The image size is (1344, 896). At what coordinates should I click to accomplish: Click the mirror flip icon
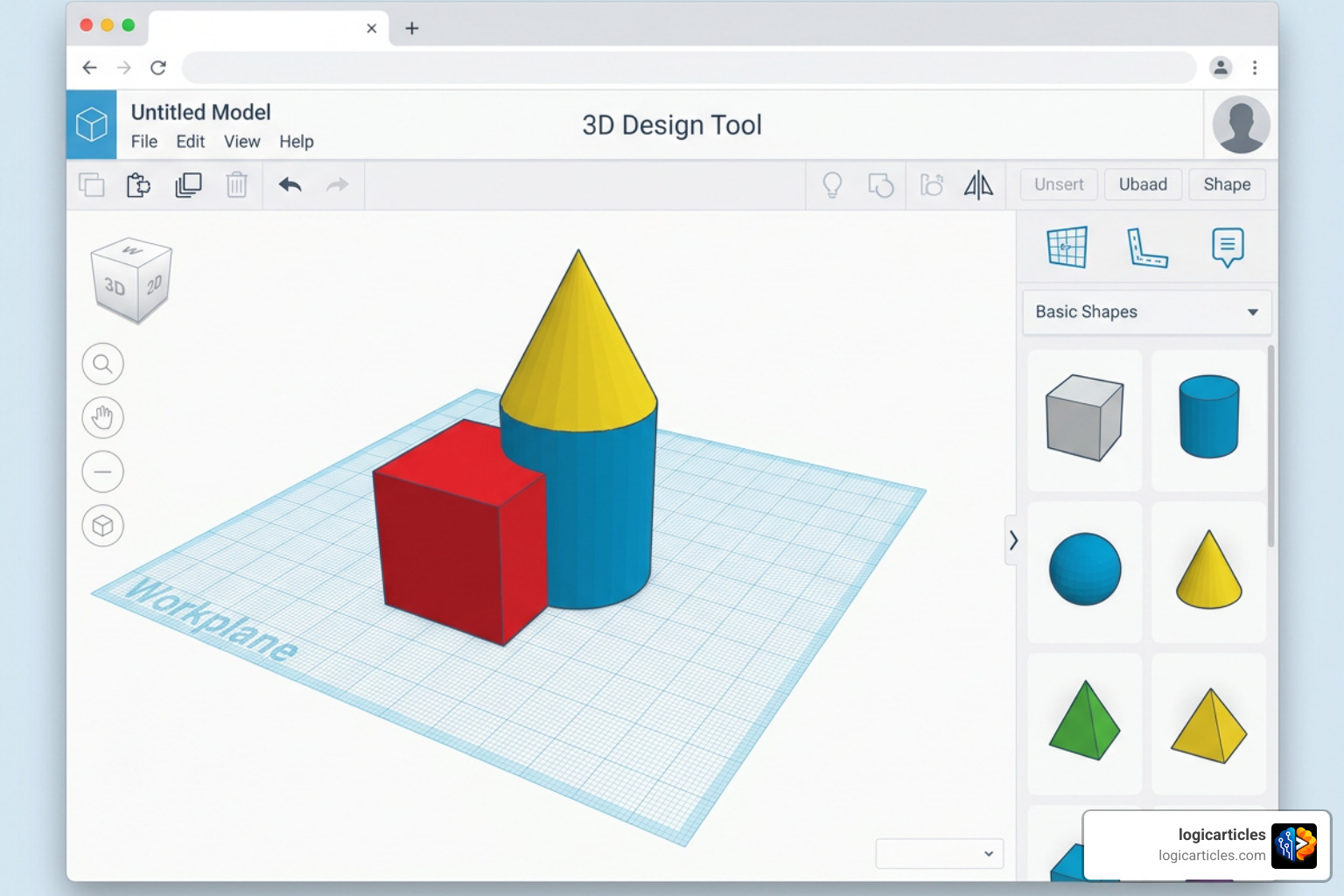978,185
